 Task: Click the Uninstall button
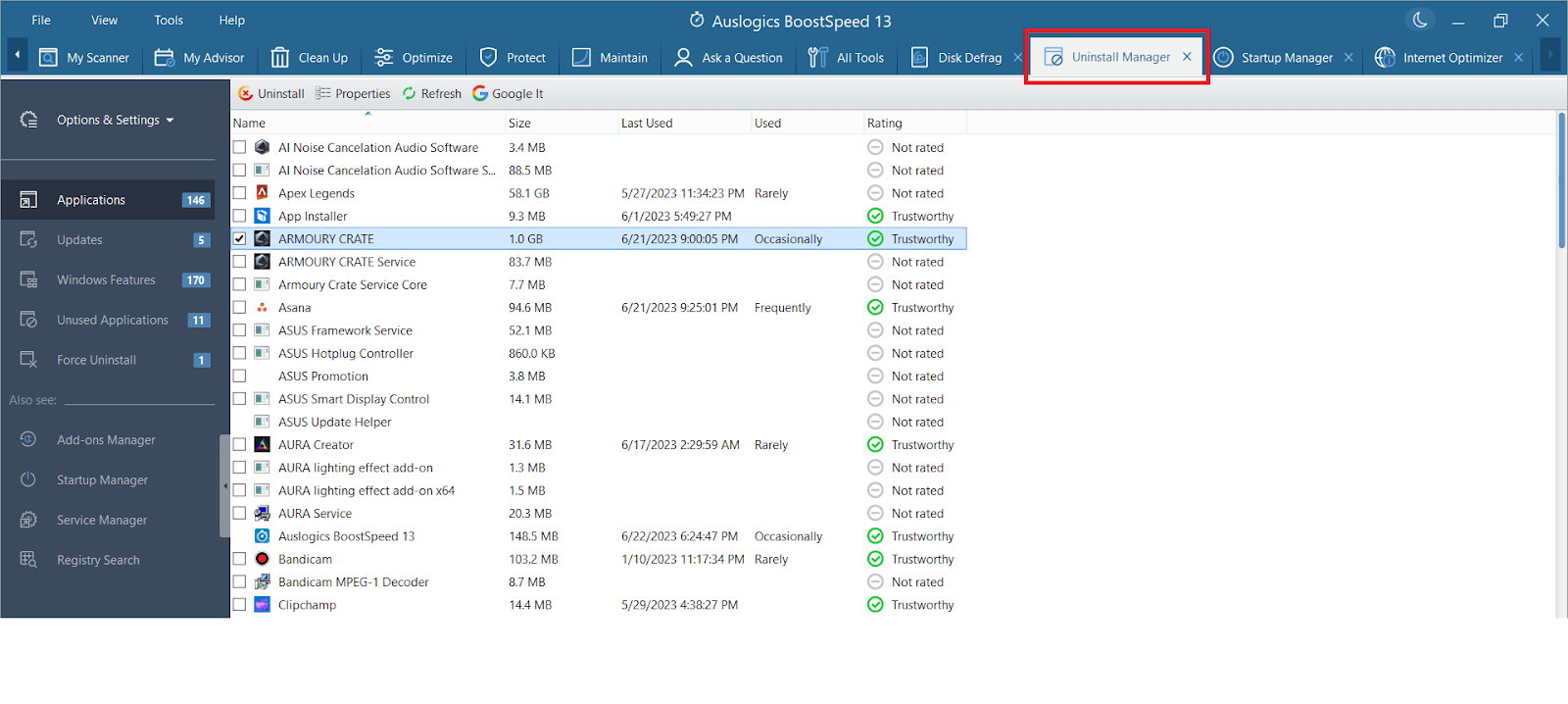(271, 94)
